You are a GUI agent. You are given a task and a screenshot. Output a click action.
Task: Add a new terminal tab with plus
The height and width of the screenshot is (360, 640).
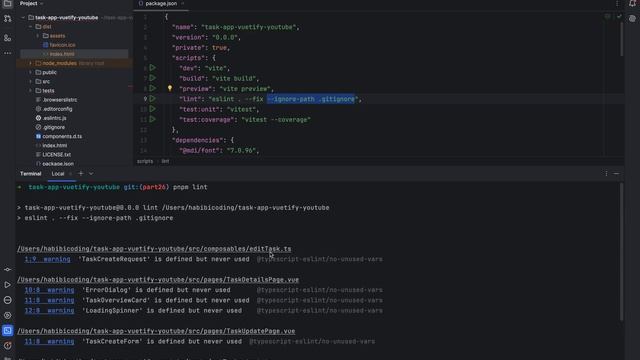pyautogui.click(x=80, y=173)
